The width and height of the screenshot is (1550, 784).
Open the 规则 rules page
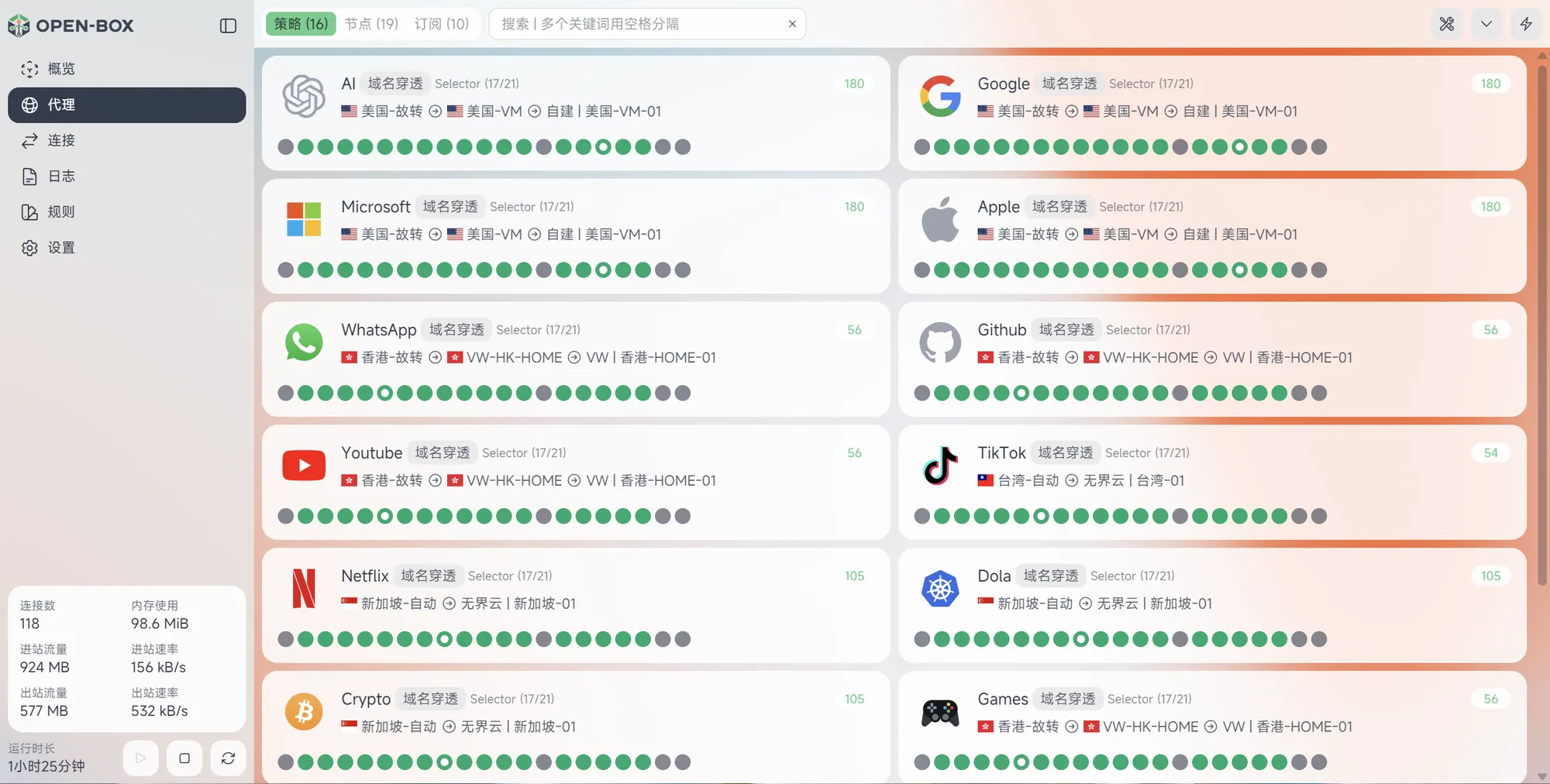click(126, 211)
